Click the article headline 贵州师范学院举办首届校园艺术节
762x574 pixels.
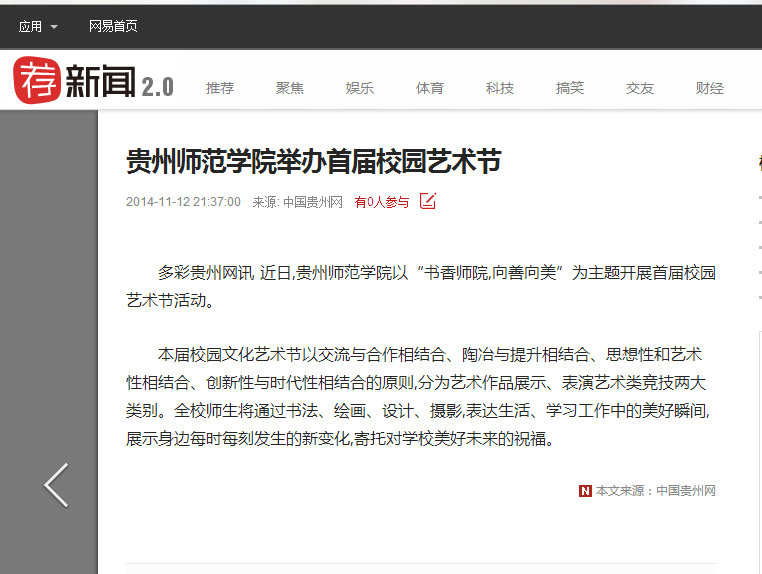(314, 161)
